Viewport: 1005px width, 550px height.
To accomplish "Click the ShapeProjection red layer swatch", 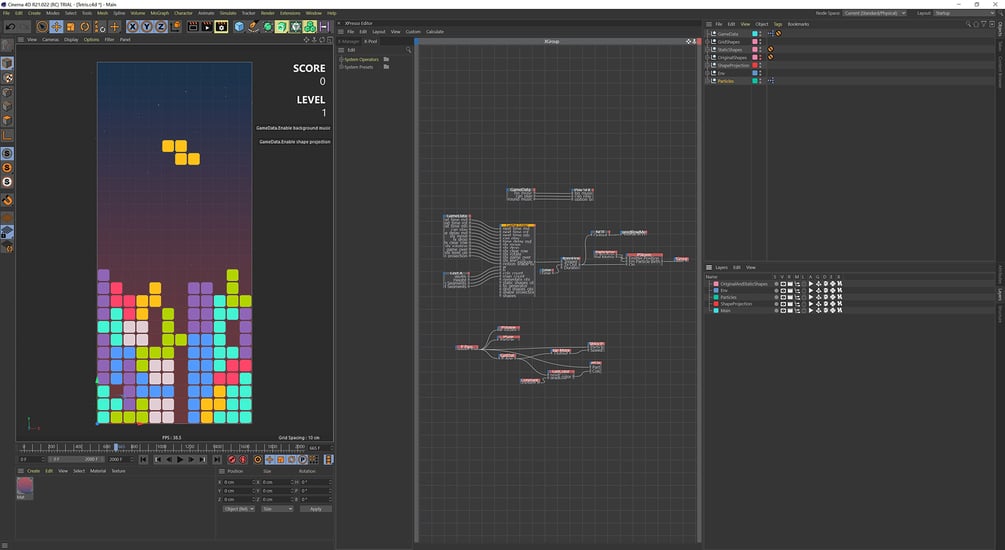I will click(x=755, y=65).
